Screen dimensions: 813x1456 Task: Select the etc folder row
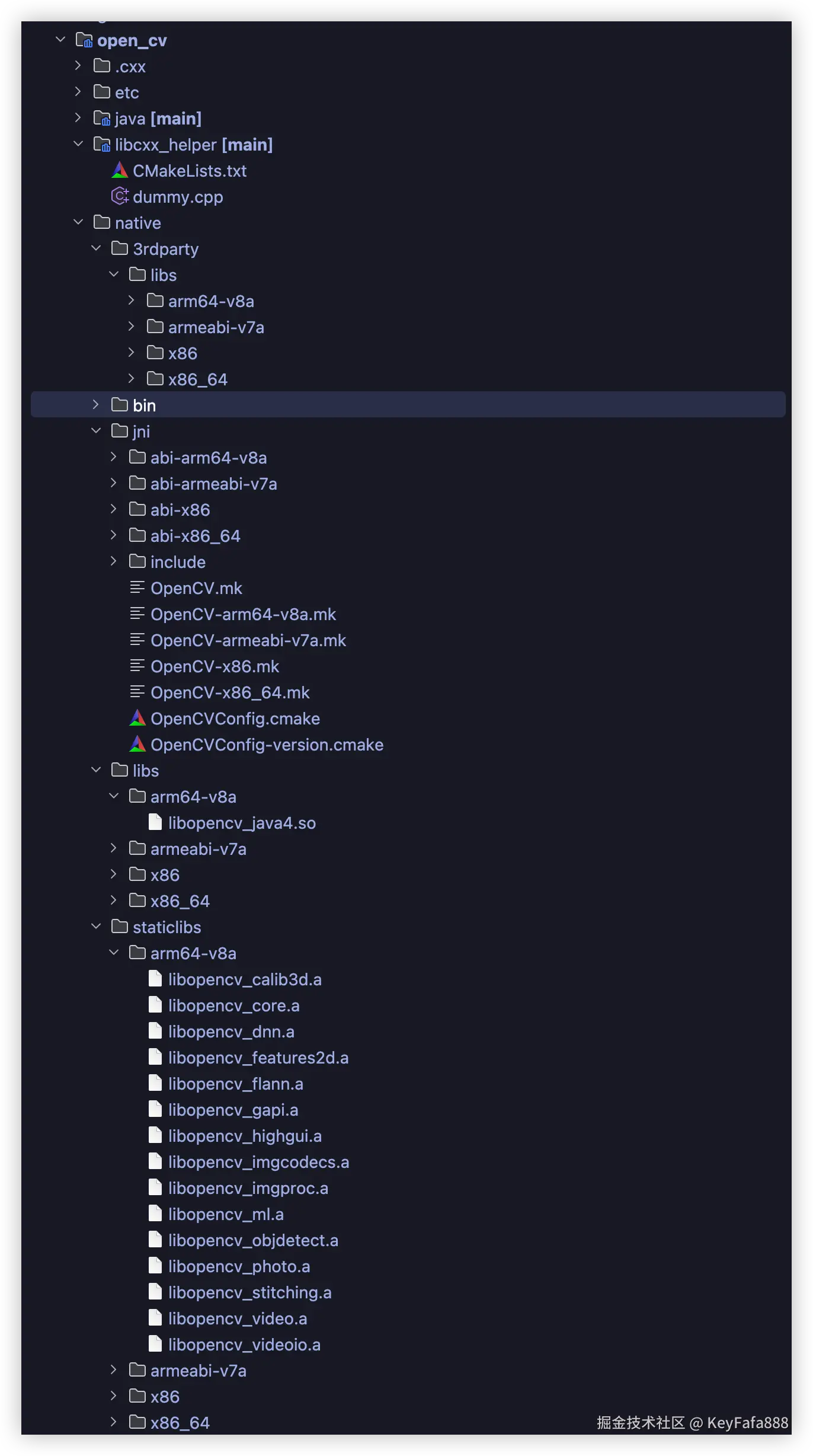click(x=127, y=92)
